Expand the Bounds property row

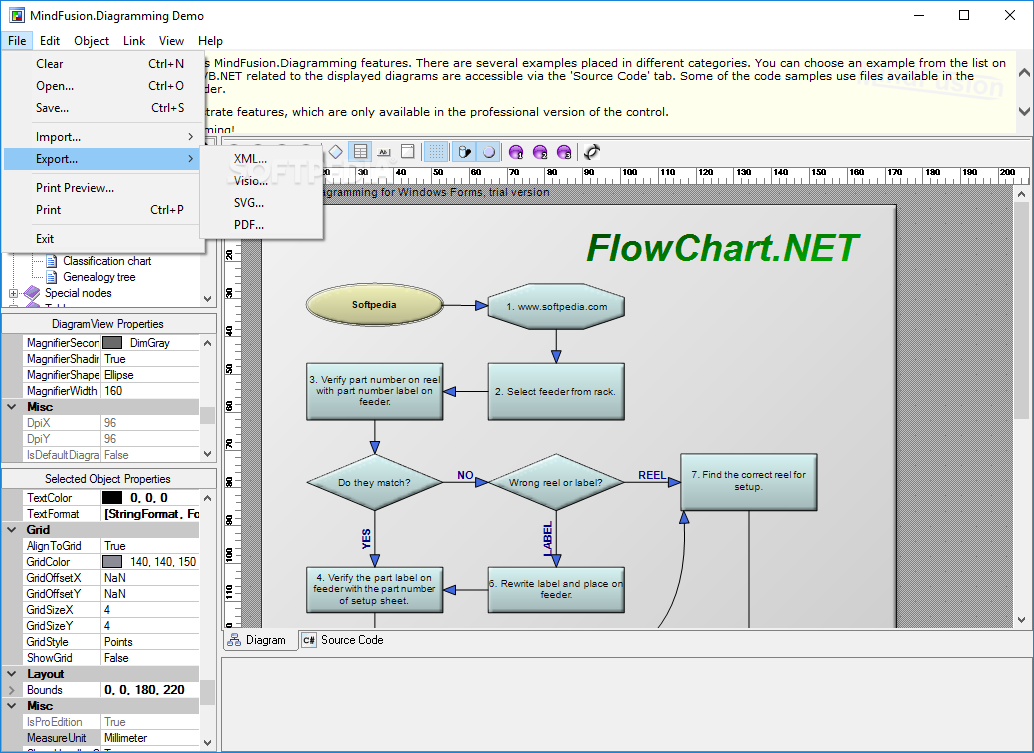click(x=12, y=690)
